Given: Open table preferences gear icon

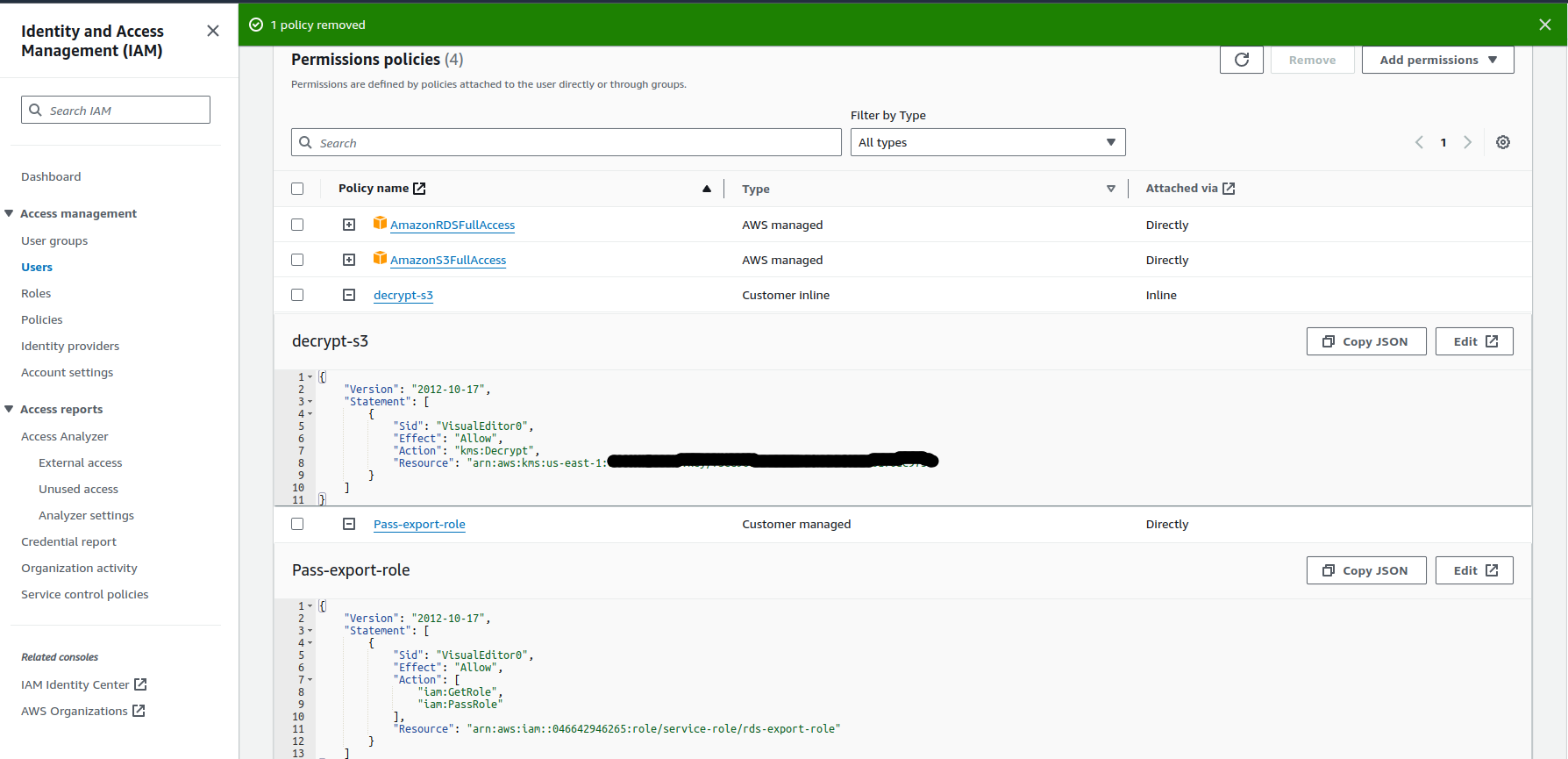Looking at the screenshot, I should click(x=1503, y=142).
